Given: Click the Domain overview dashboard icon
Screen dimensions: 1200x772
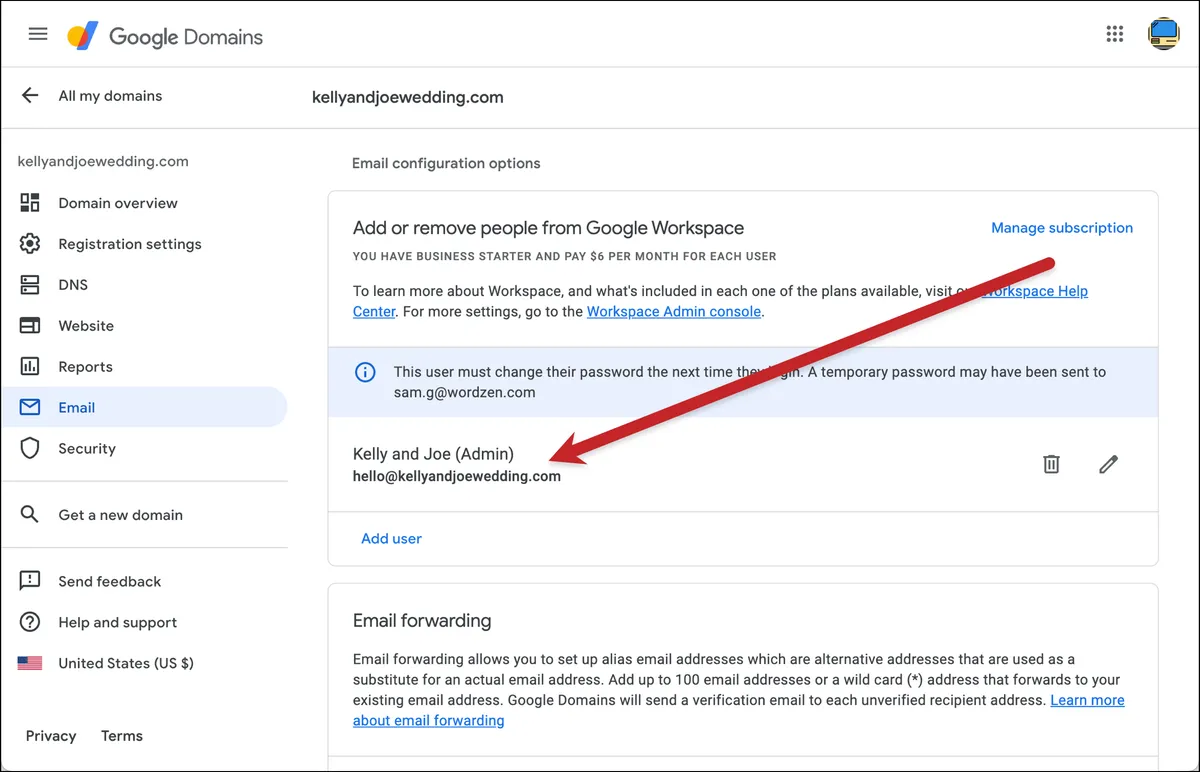Looking at the screenshot, I should (30, 203).
